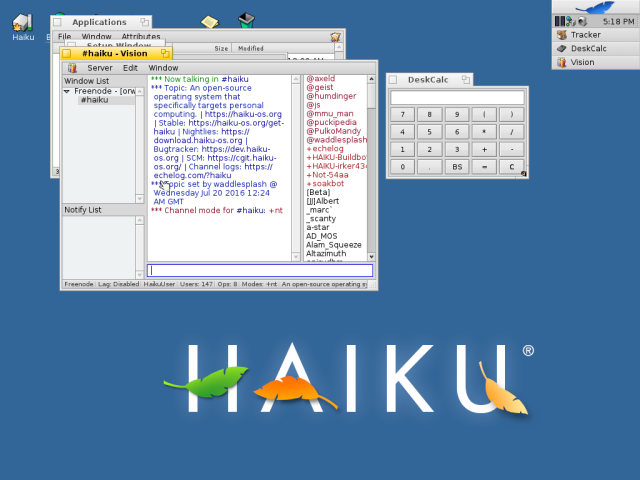Click Window List scroll down arrow
The width and height of the screenshot is (640, 480).
[x=139, y=199]
